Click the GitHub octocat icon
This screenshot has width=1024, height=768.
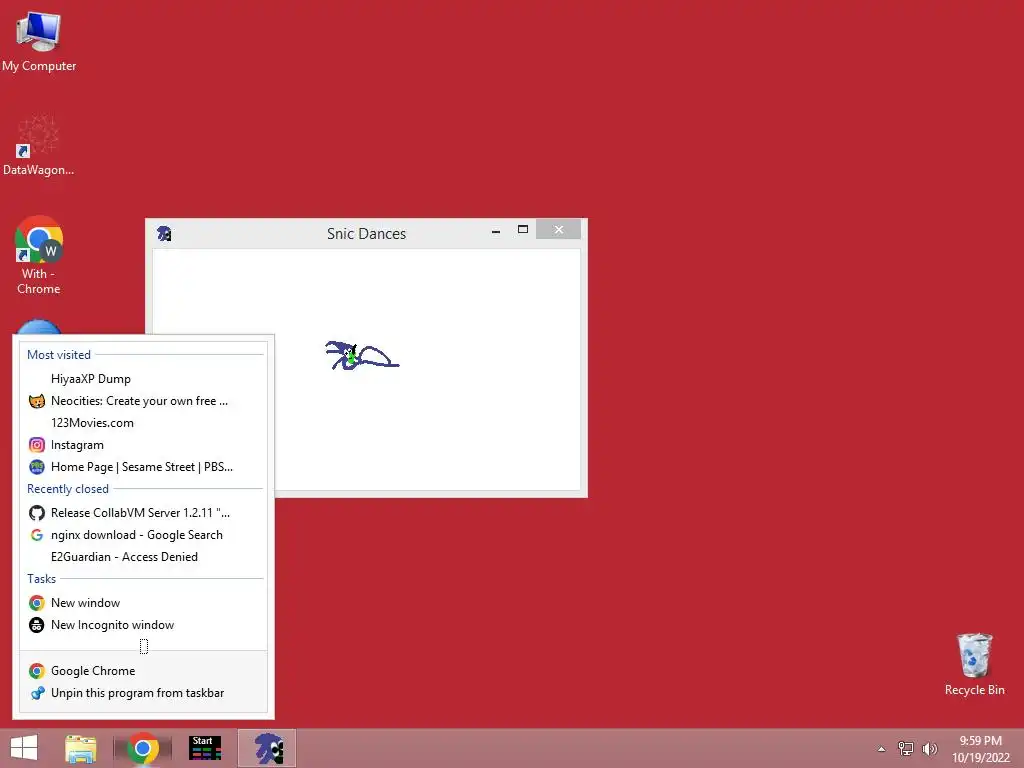[x=37, y=513]
